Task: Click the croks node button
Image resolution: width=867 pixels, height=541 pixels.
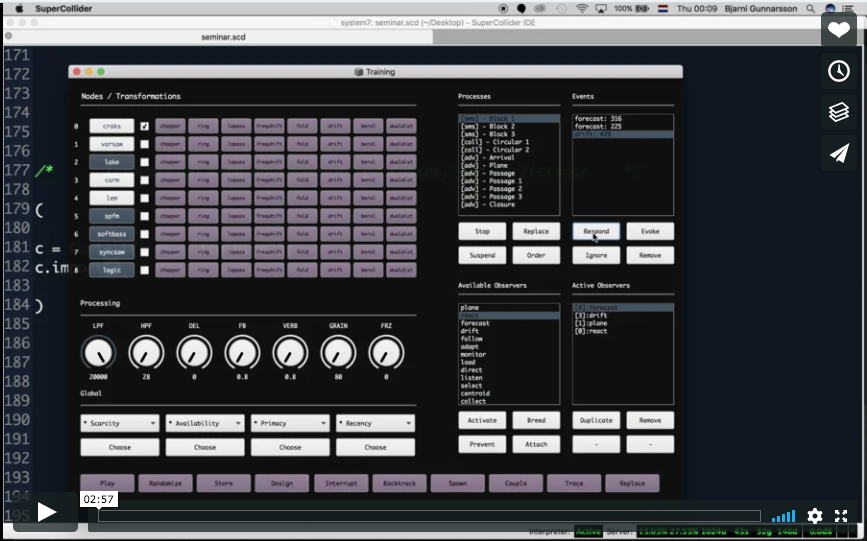Action: pyautogui.click(x=112, y=126)
